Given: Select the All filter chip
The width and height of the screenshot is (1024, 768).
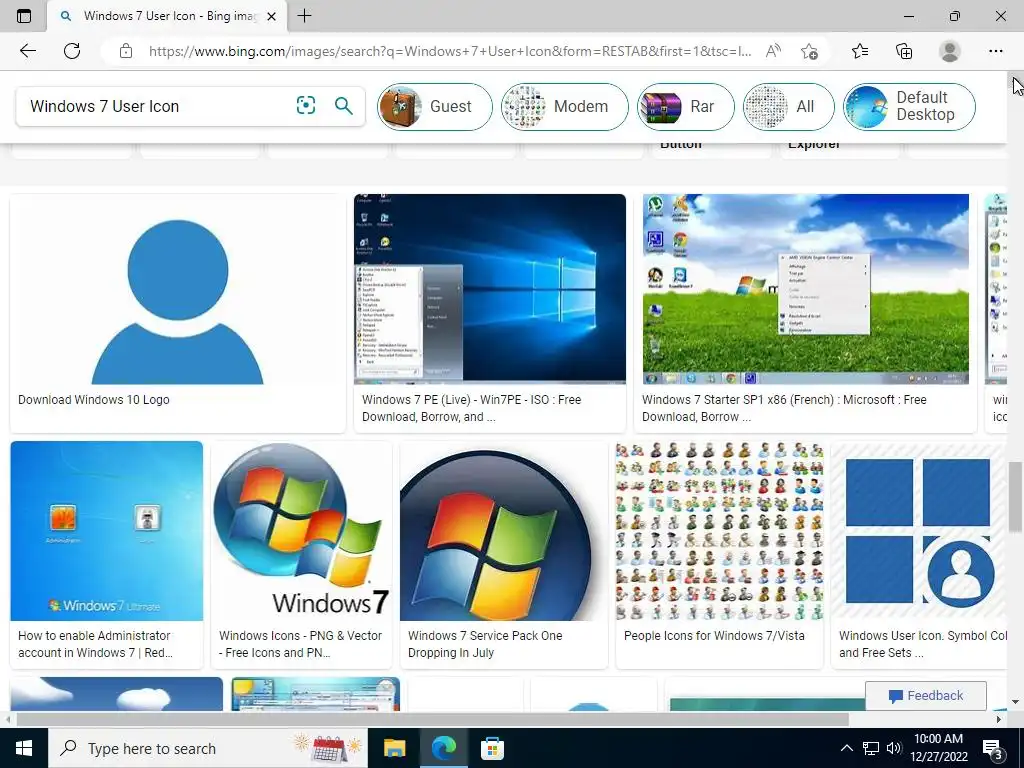Looking at the screenshot, I should click(788, 106).
